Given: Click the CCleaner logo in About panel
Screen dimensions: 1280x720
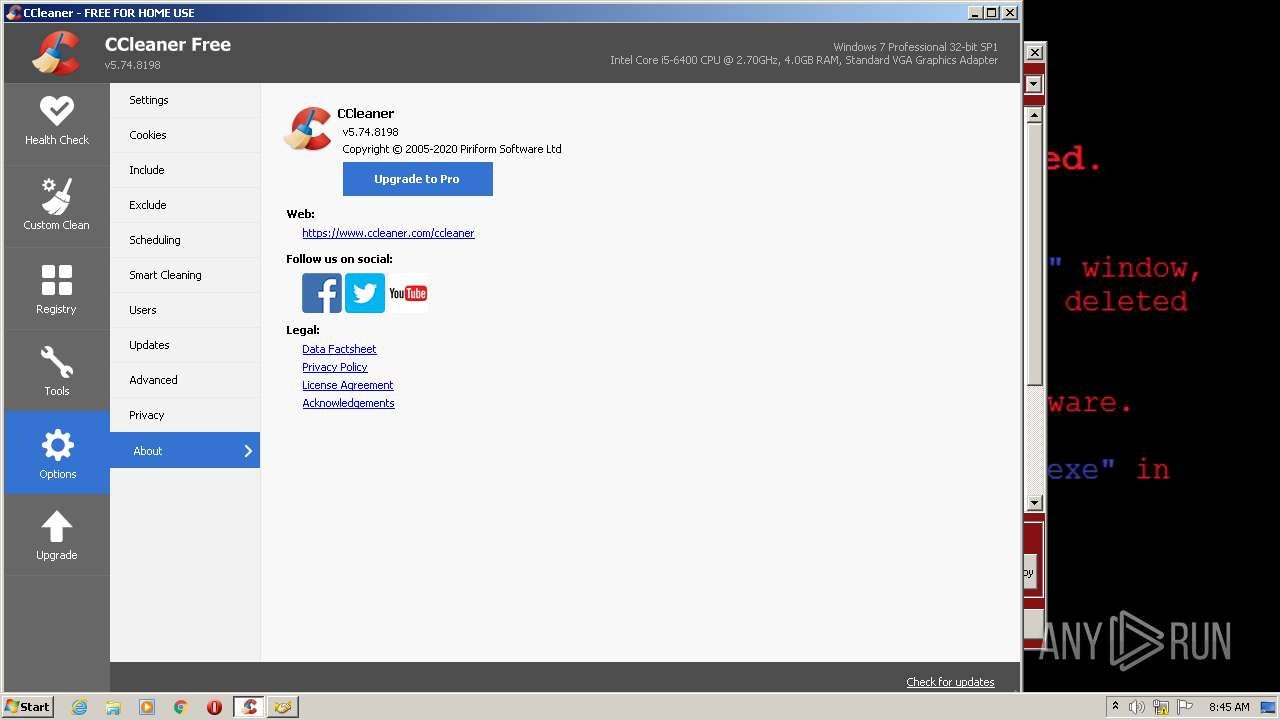Looking at the screenshot, I should [308, 129].
